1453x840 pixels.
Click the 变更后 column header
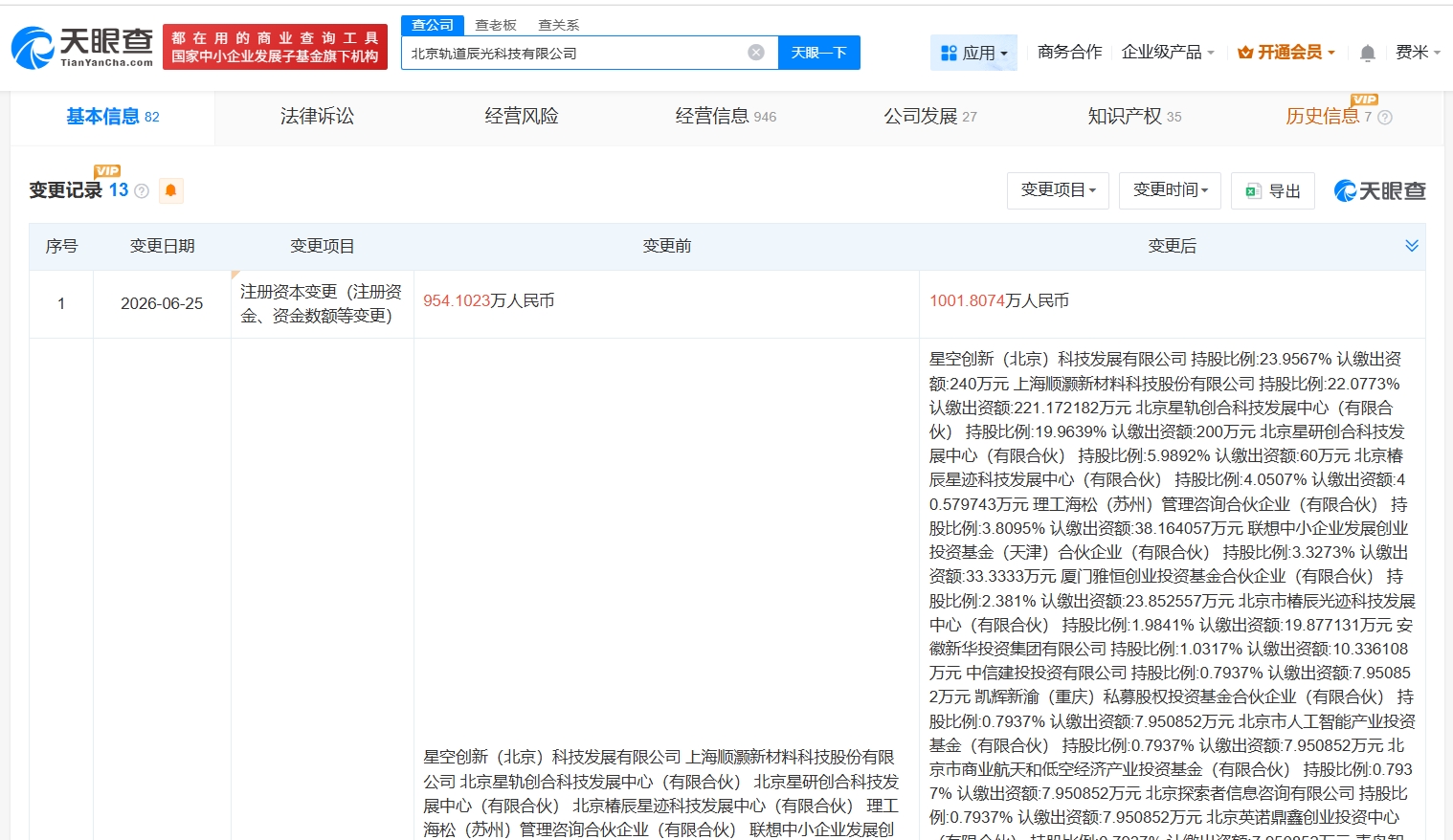click(x=1173, y=246)
